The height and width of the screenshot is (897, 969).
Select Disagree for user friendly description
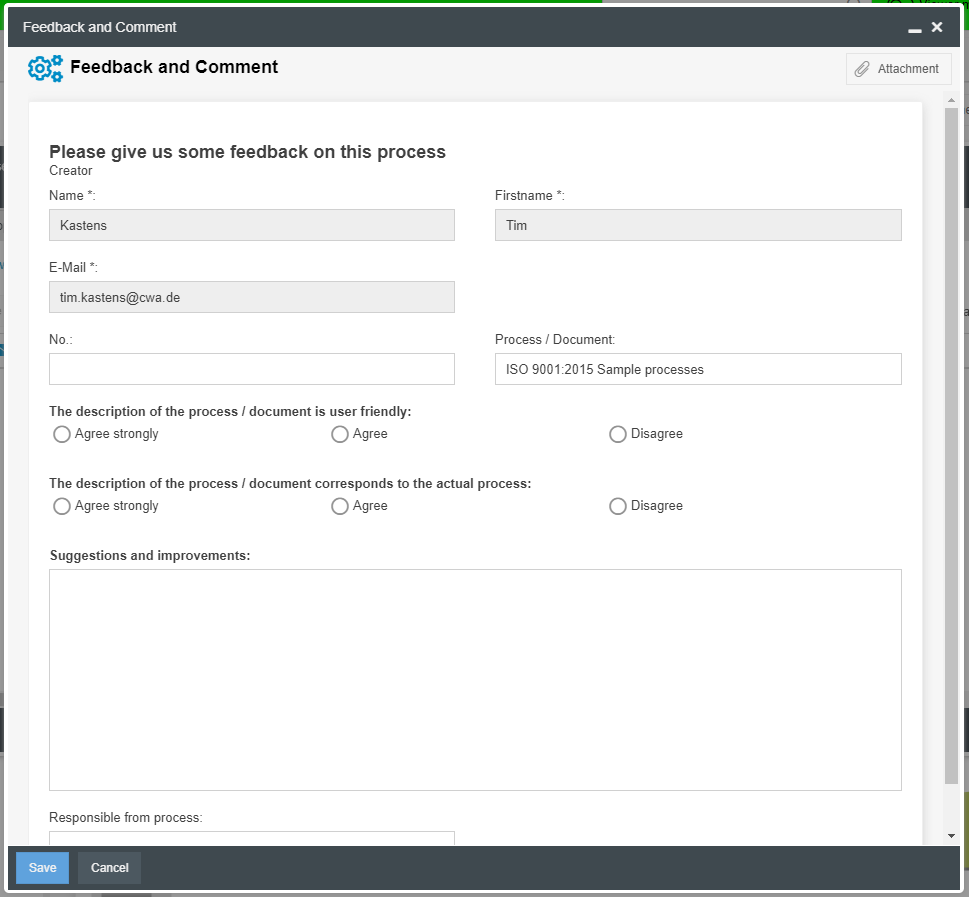[x=618, y=434]
